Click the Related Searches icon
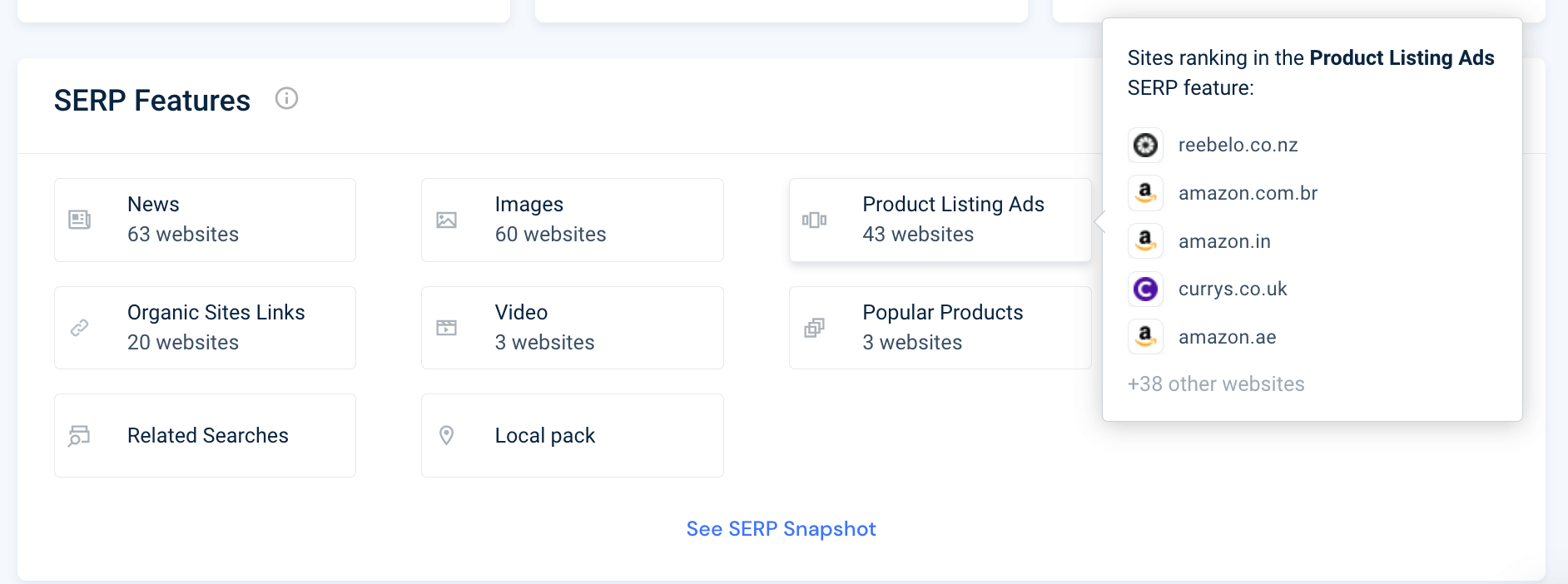 pos(79,435)
